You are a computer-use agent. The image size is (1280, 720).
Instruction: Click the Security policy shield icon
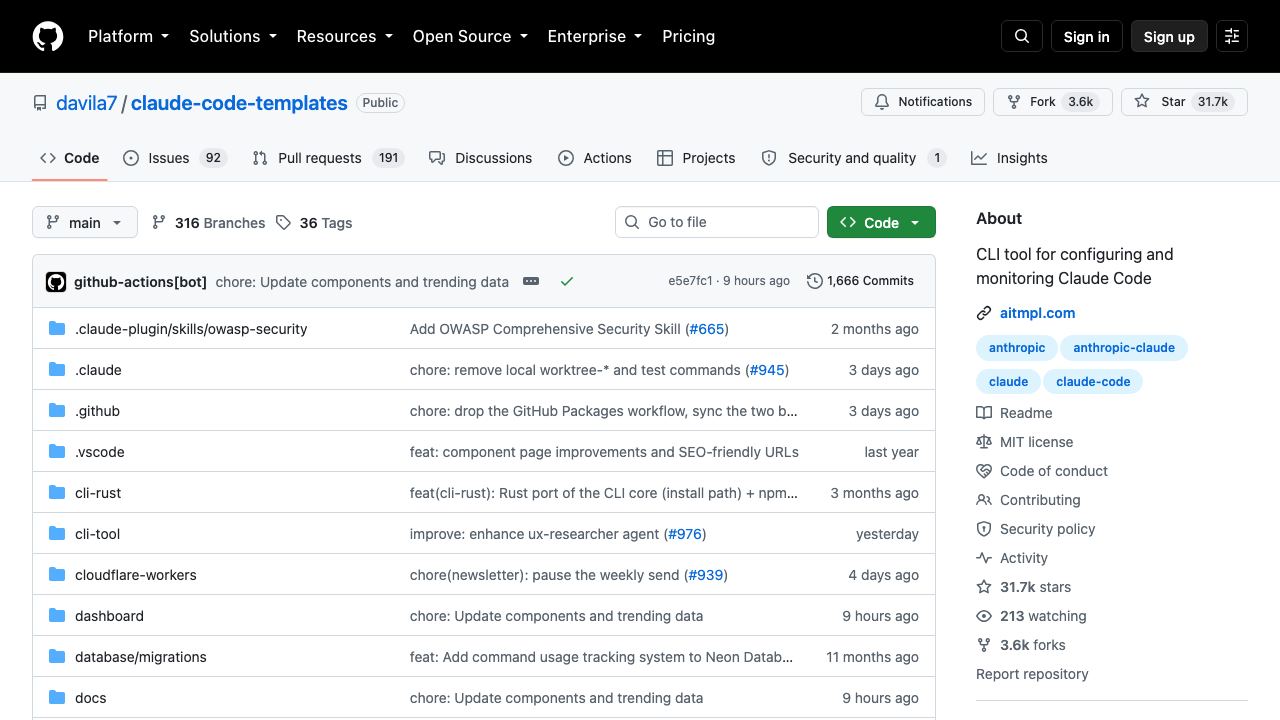click(x=984, y=529)
